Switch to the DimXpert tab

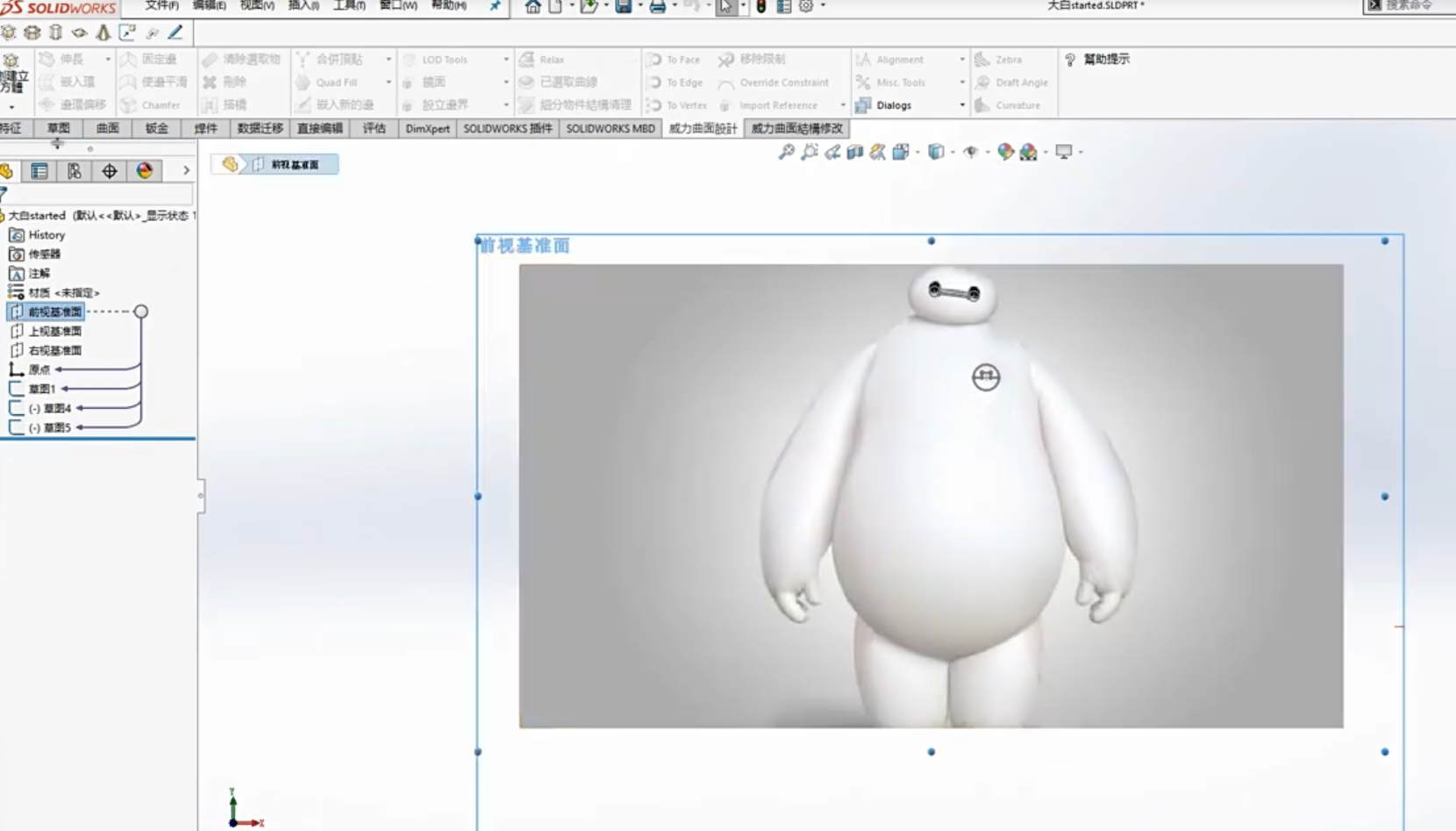(x=427, y=128)
